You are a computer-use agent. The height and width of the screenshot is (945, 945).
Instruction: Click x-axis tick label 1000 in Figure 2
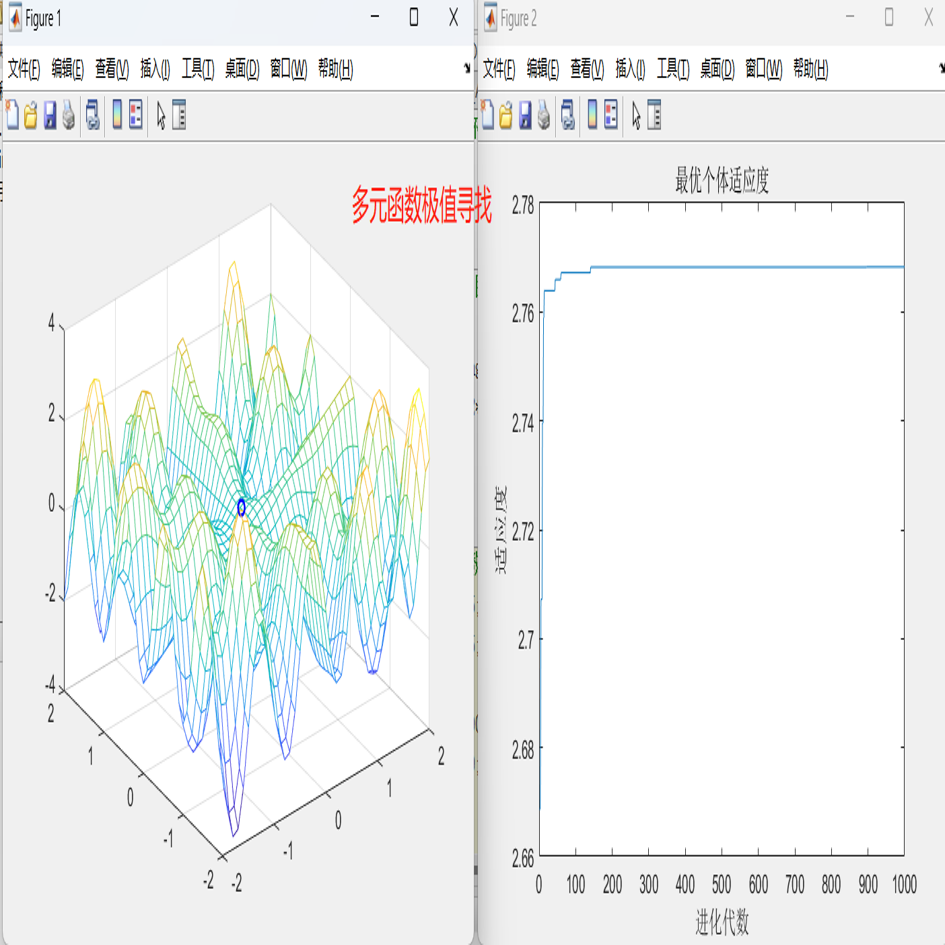(x=904, y=884)
